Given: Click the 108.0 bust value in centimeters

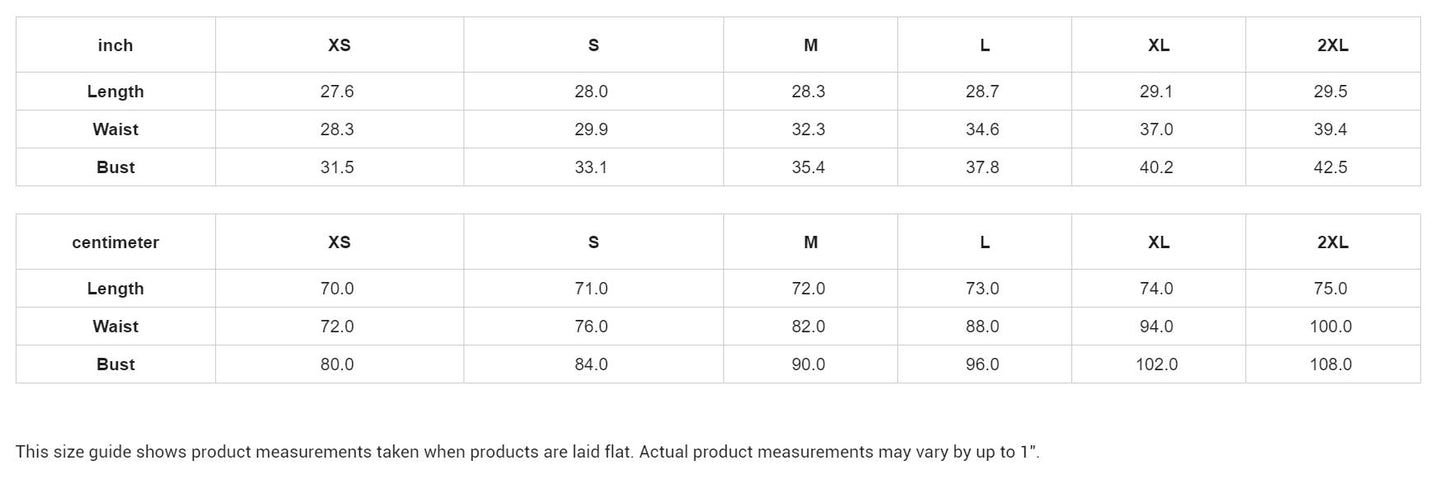Looking at the screenshot, I should click(1330, 364).
